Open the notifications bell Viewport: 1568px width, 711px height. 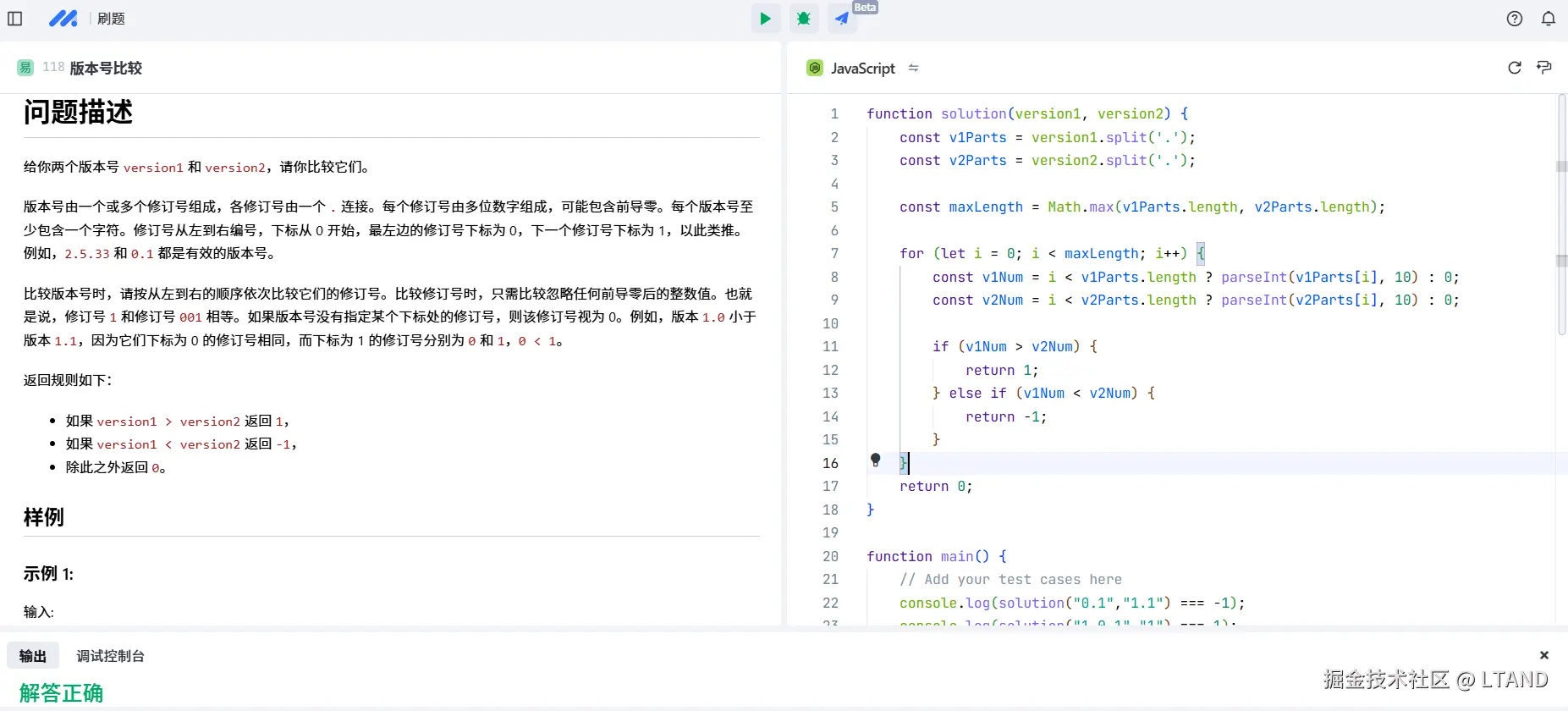coord(1549,19)
